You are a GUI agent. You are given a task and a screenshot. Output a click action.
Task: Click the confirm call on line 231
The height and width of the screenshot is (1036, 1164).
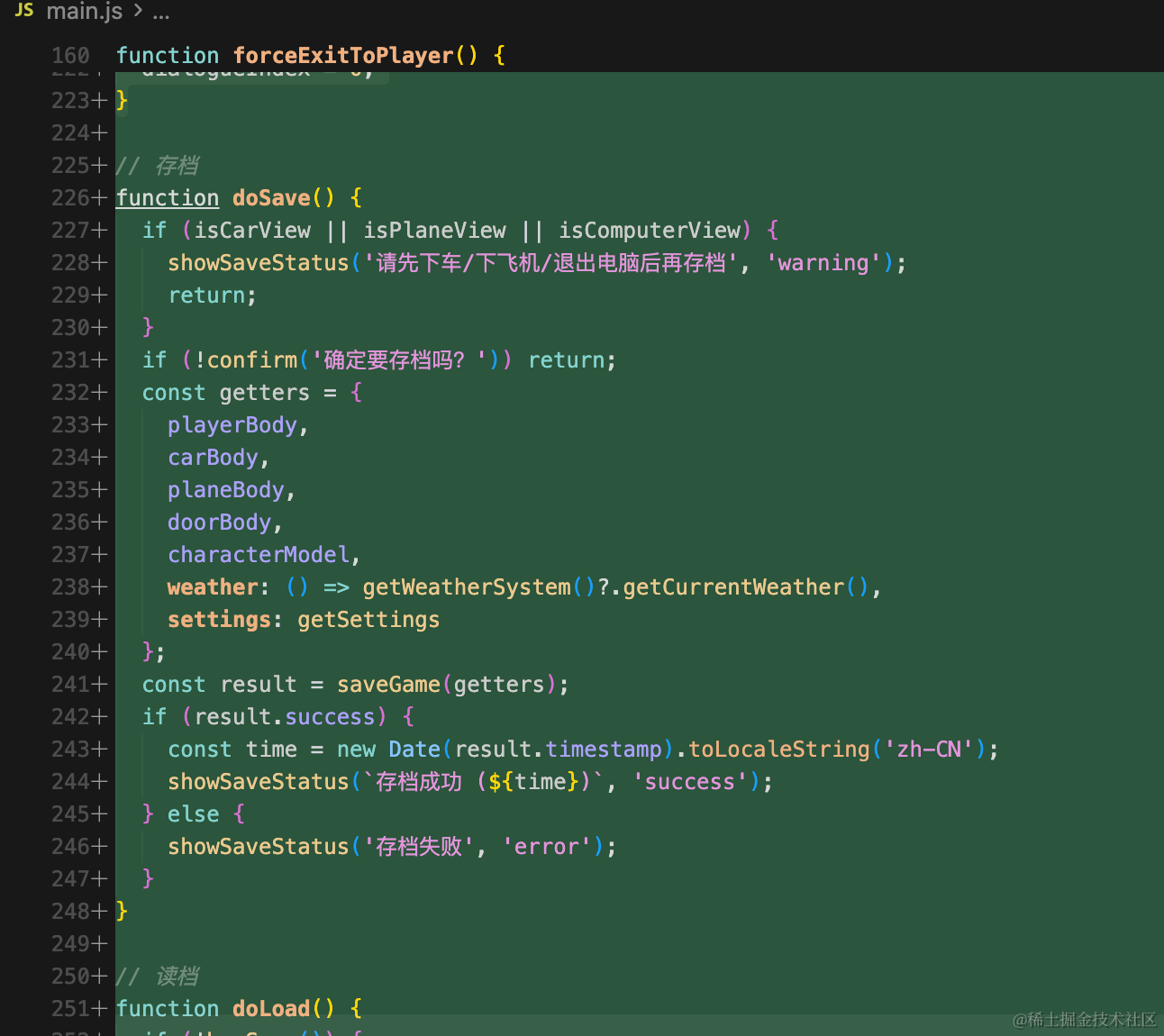[252, 359]
